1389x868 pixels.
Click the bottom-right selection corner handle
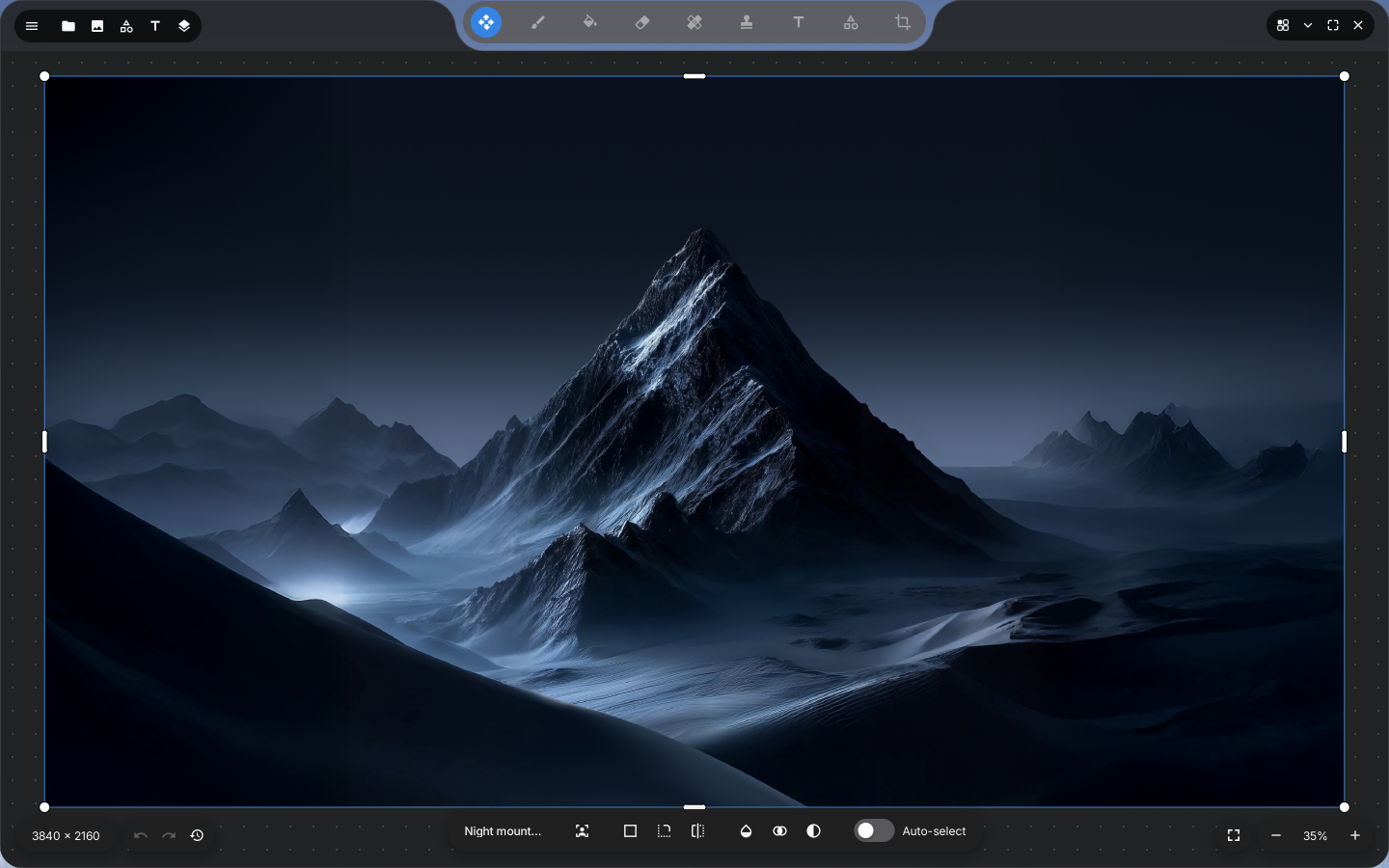(1345, 807)
